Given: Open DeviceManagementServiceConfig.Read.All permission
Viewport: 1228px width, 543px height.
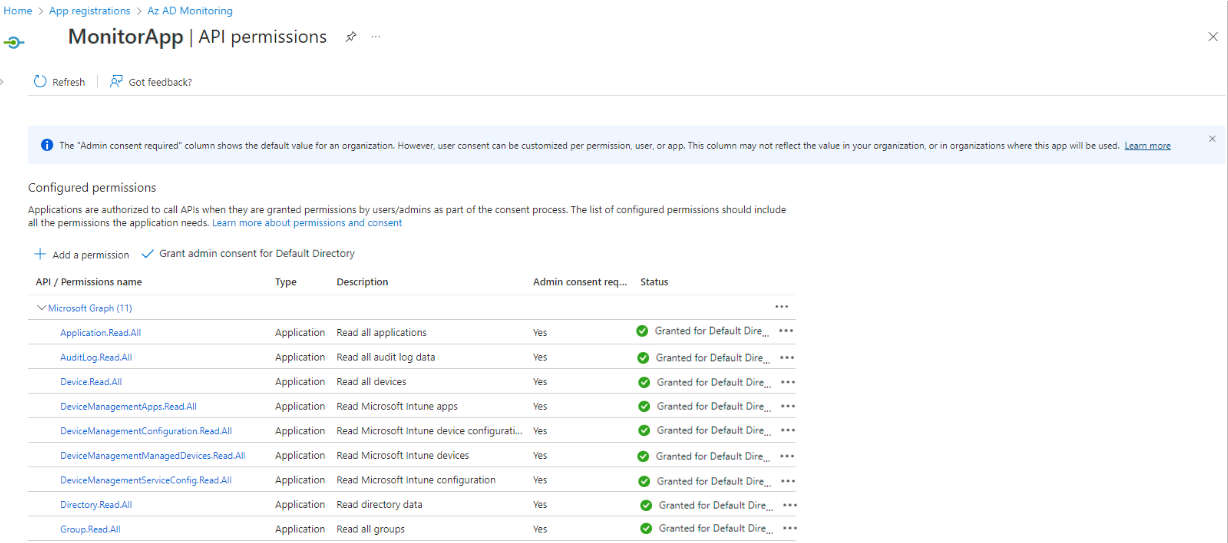Looking at the screenshot, I should tap(146, 480).
